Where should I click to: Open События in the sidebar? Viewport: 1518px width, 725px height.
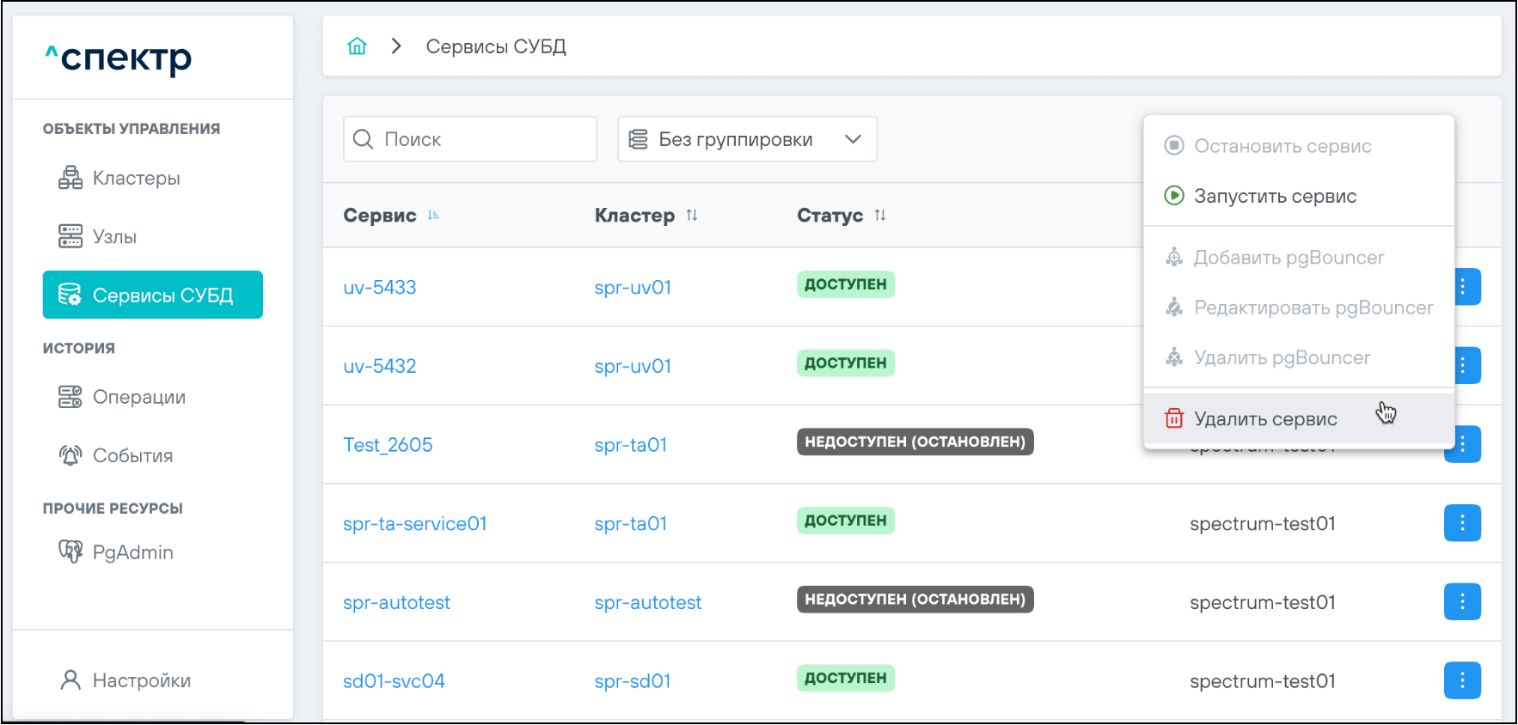coord(132,456)
